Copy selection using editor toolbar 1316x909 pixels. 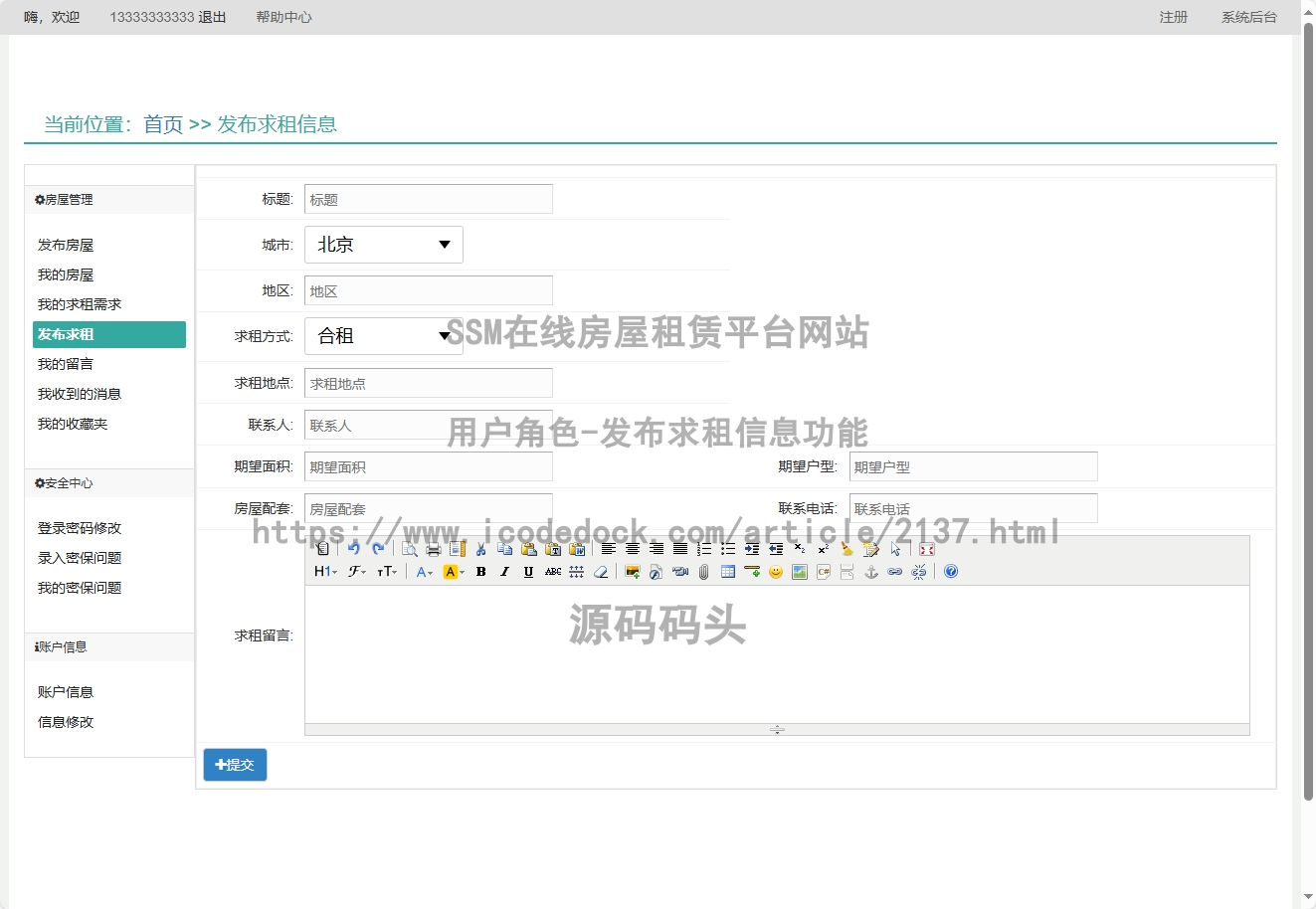tap(504, 549)
